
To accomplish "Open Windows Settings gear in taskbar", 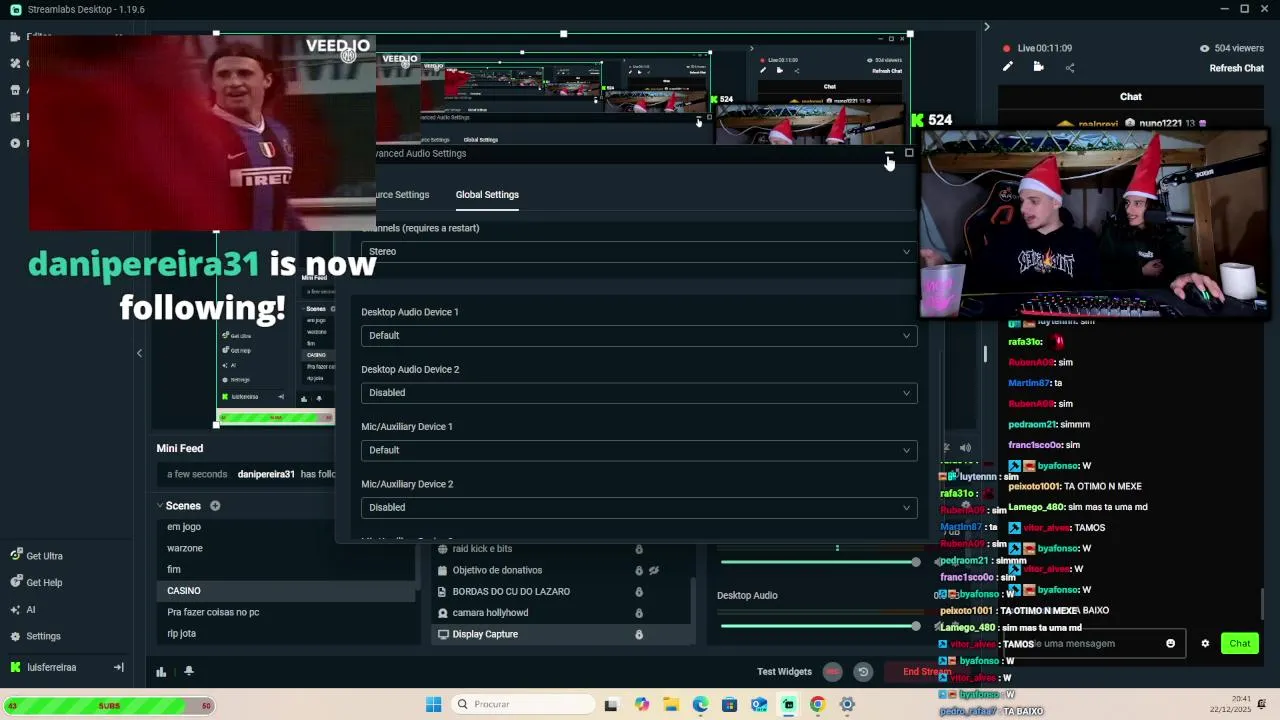I will point(847,705).
